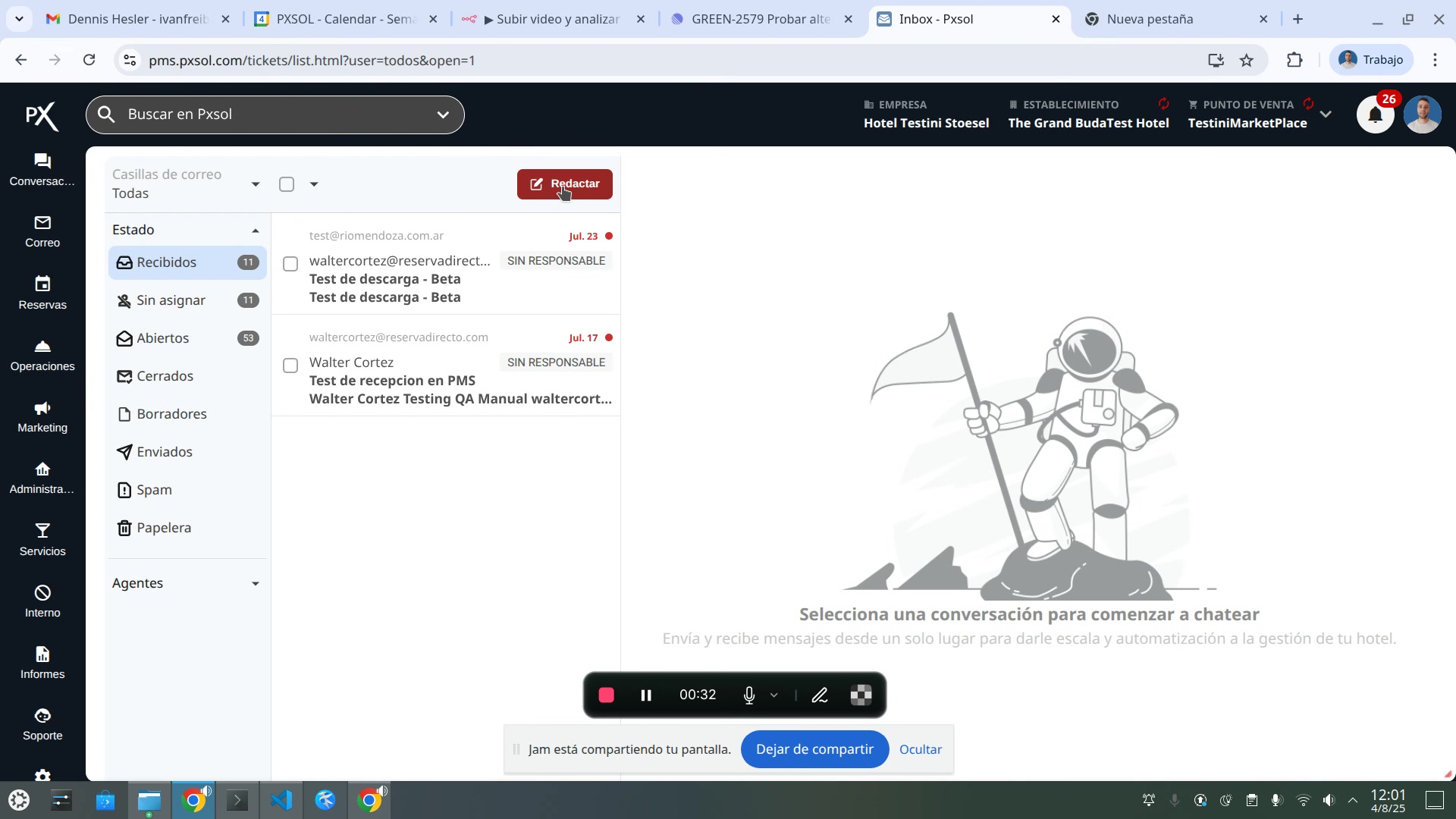Stop the Jam recording with the red square

click(x=606, y=695)
